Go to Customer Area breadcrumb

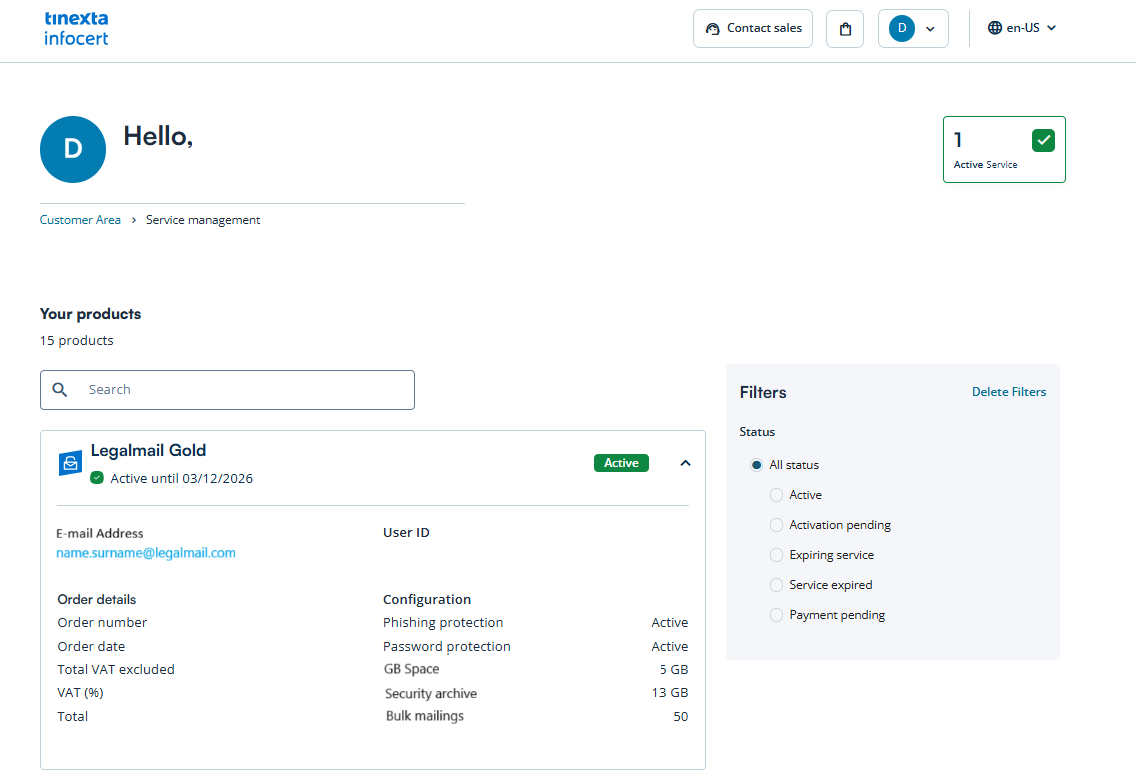(80, 220)
